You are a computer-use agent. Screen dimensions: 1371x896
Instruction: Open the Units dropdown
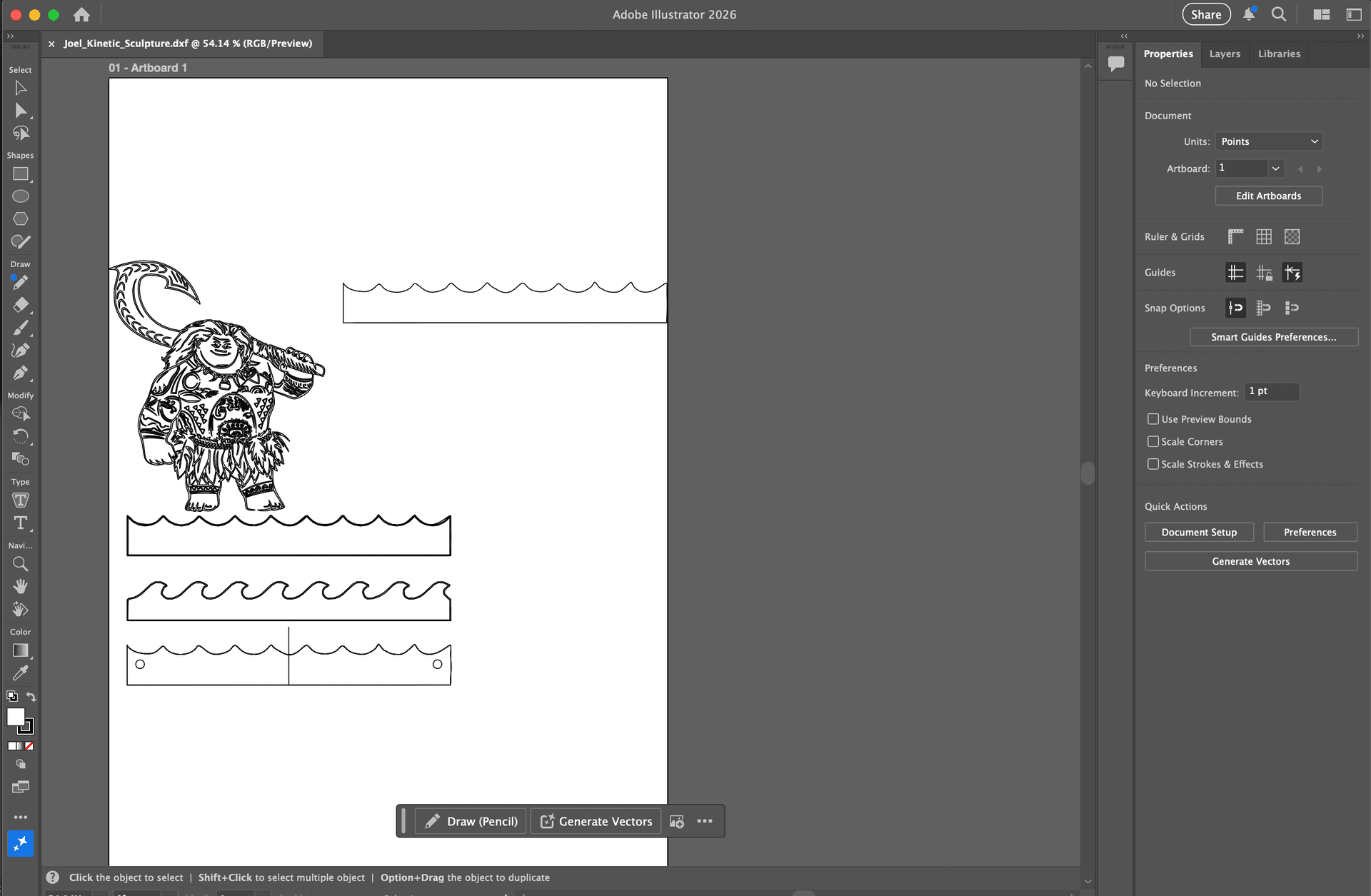(1269, 141)
